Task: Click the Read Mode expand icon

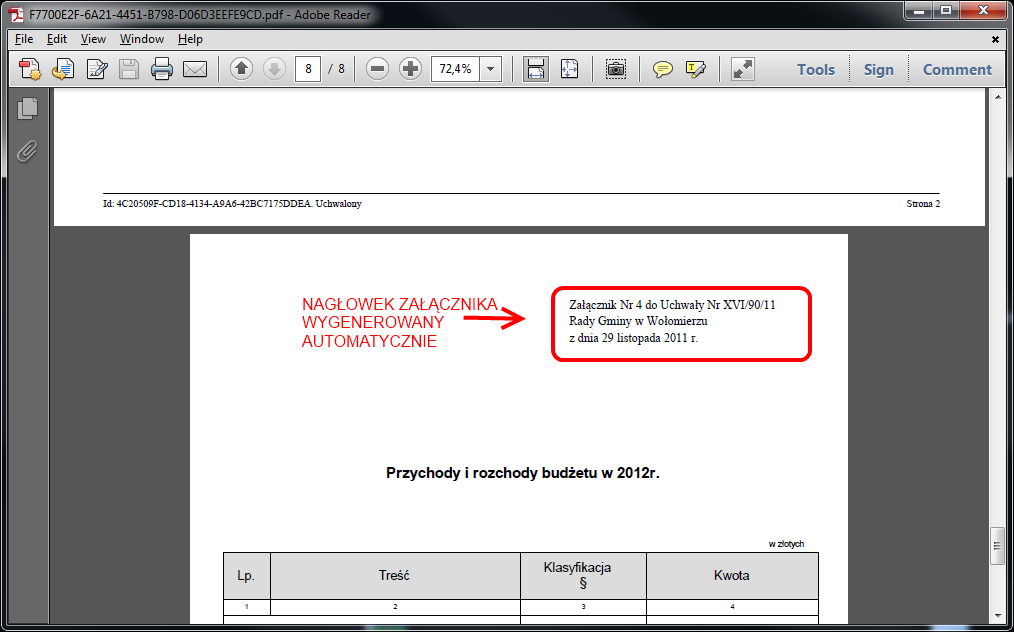Action: tap(743, 69)
